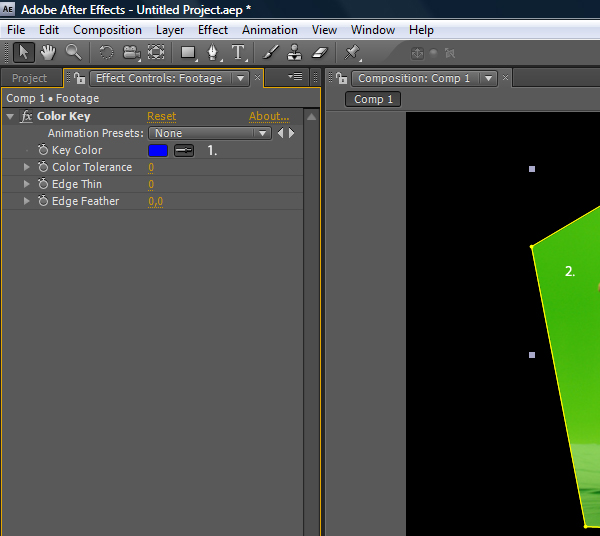
Task: Click Effect Controls scrollbar up arrow
Action: pos(311,117)
